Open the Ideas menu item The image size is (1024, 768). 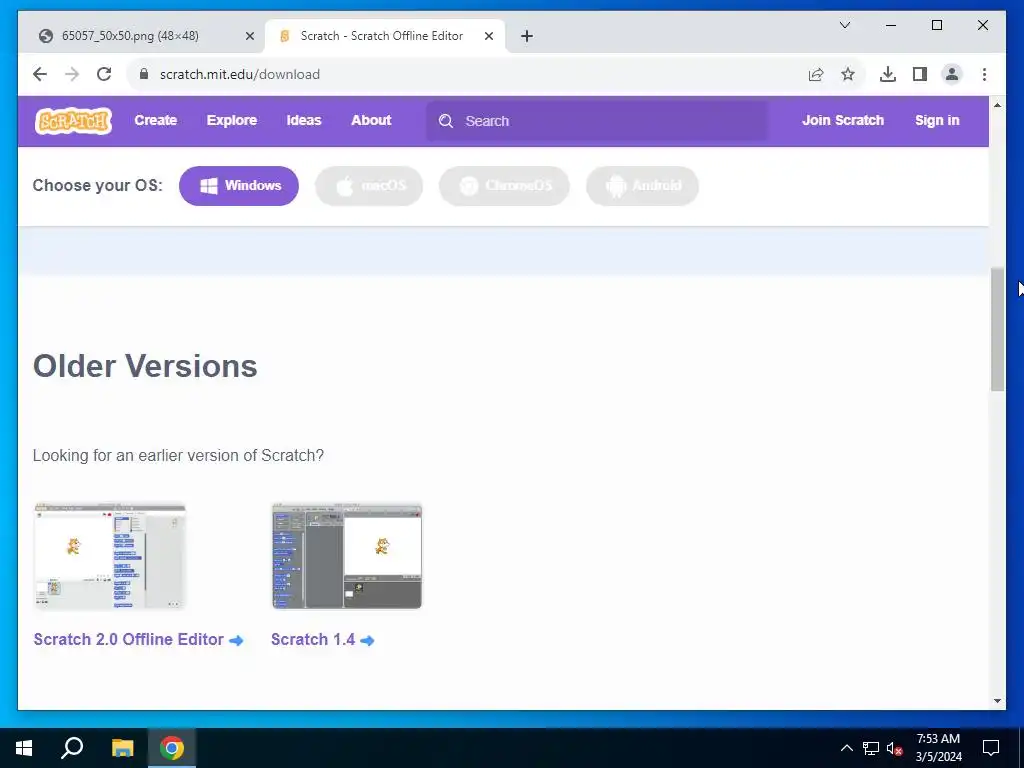pyautogui.click(x=304, y=121)
